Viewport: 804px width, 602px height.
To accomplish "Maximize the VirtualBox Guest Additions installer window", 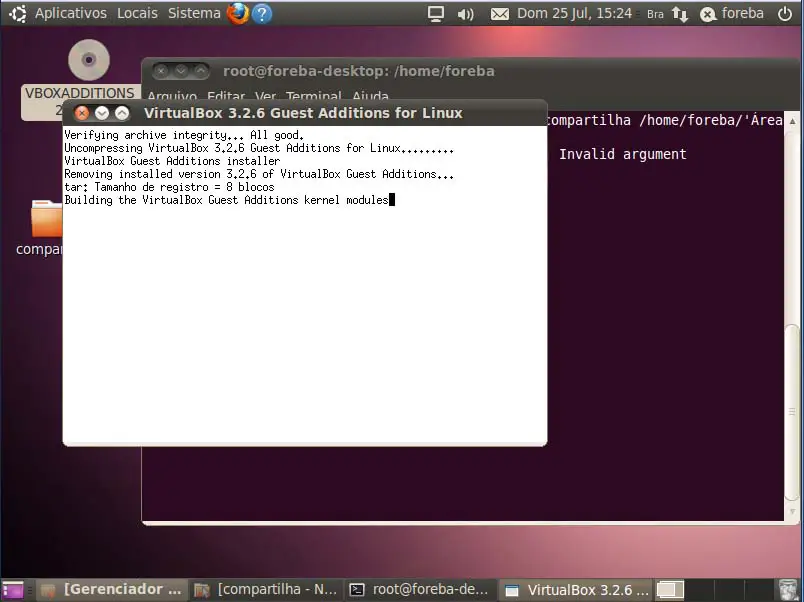I will pyautogui.click(x=122, y=113).
